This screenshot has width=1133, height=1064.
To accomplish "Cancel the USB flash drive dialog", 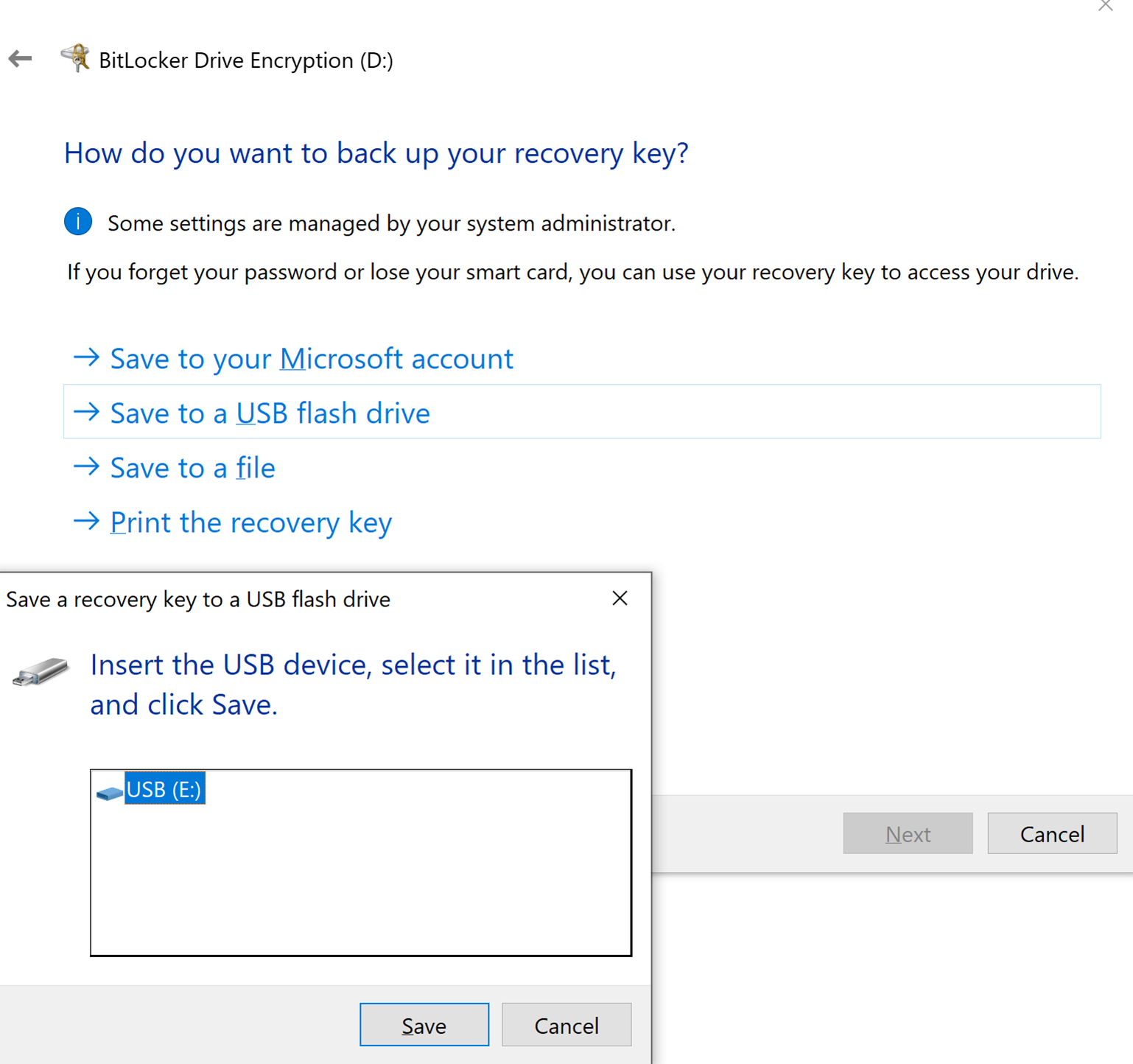I will 566,1025.
